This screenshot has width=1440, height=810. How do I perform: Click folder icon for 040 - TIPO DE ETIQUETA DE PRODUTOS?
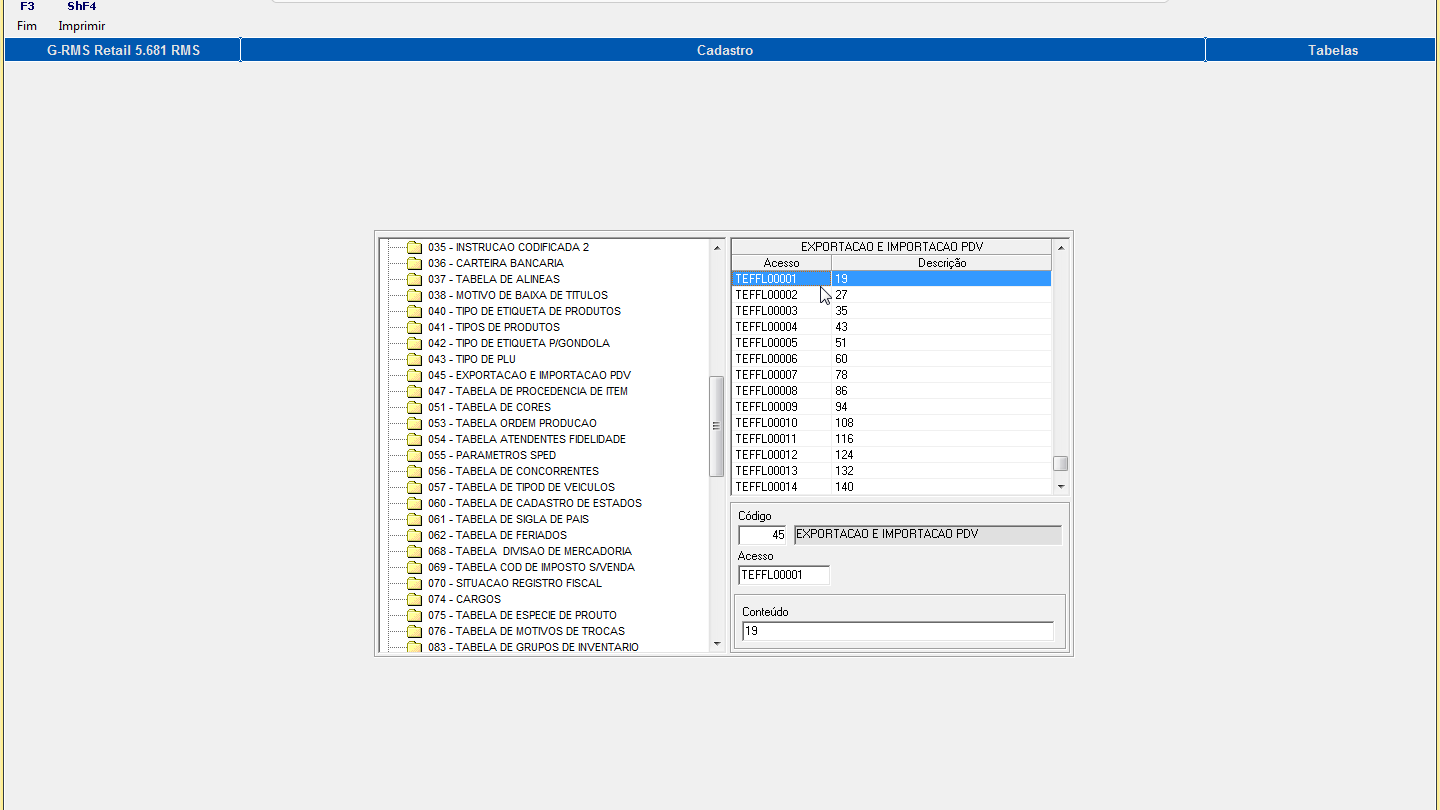[x=414, y=312]
